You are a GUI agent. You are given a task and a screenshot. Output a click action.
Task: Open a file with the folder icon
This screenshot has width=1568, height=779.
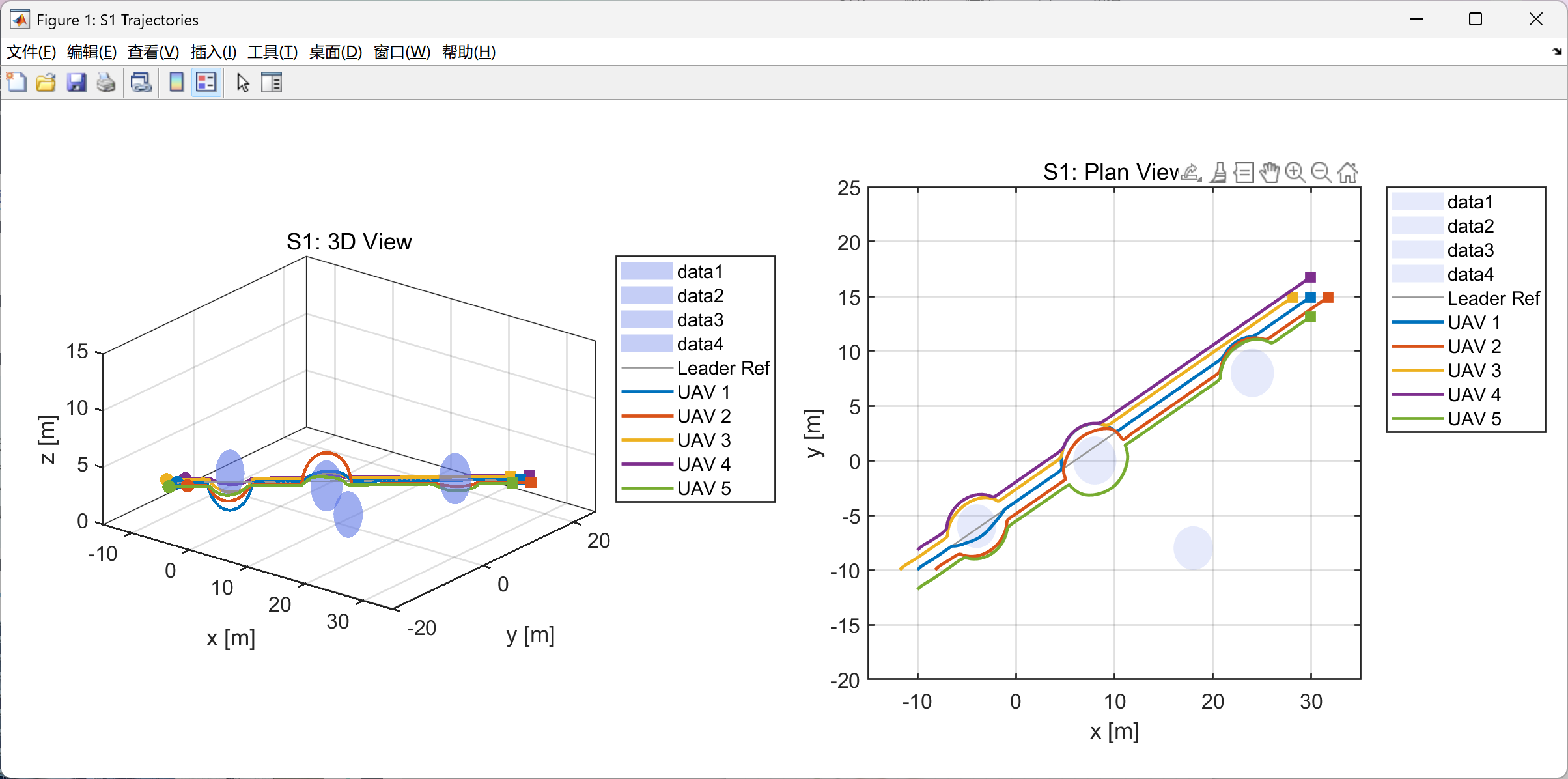(46, 83)
